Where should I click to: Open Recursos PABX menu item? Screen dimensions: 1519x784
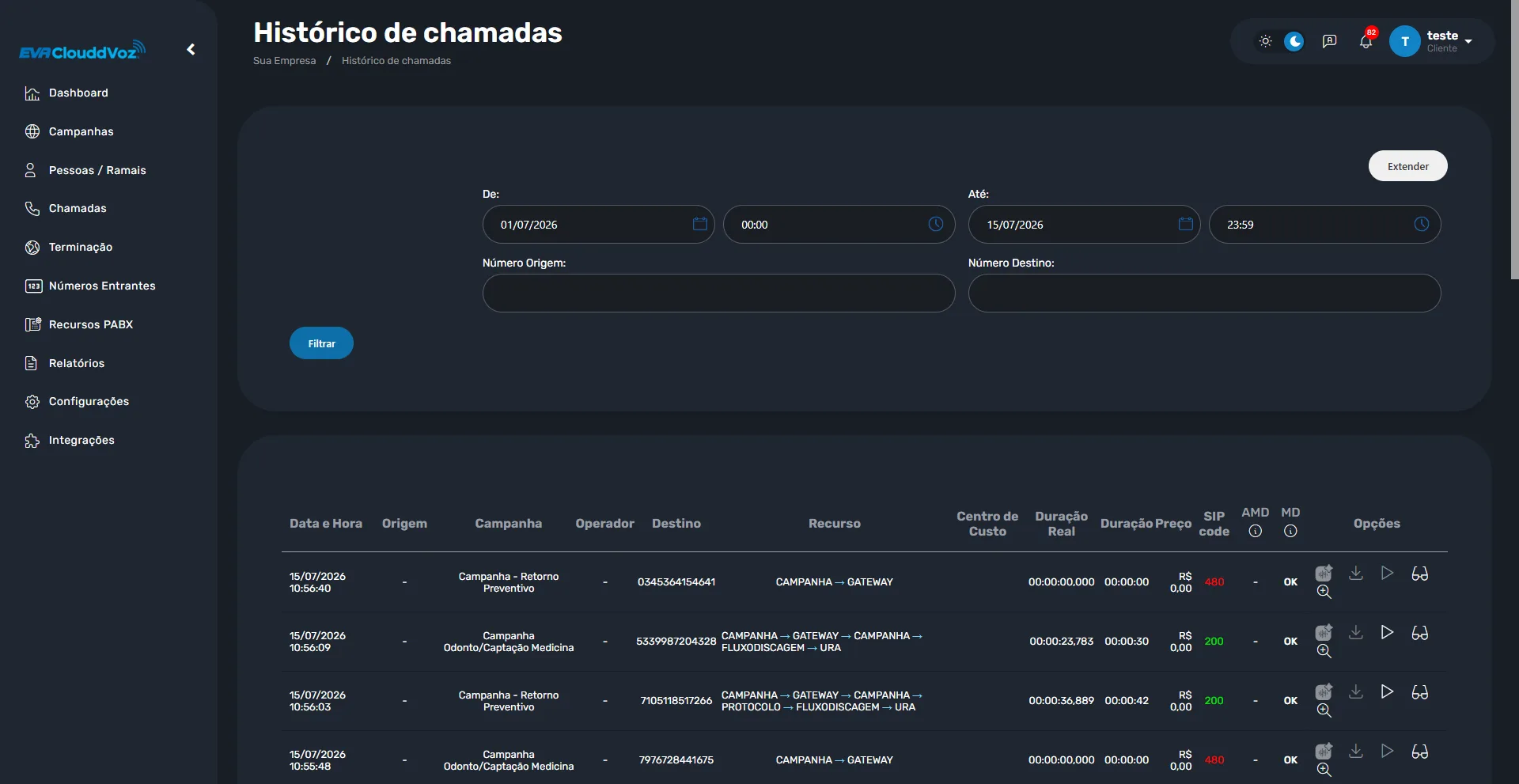click(91, 324)
